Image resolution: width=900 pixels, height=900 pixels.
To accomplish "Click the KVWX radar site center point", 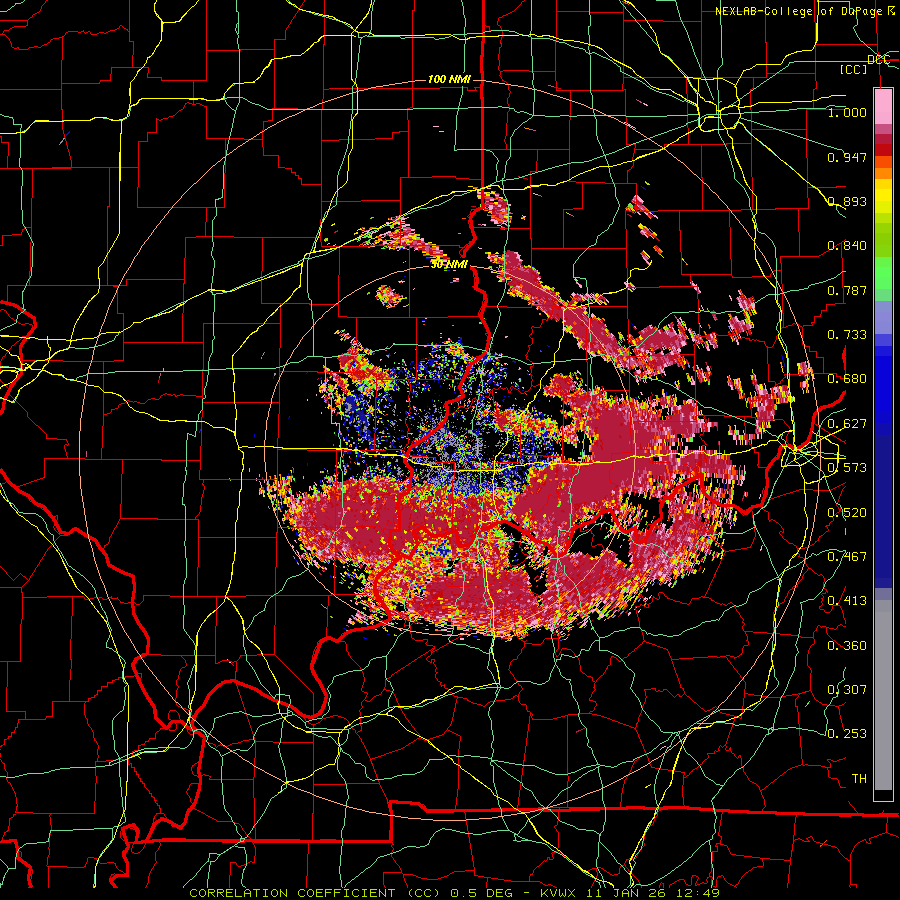I will 451,448.
